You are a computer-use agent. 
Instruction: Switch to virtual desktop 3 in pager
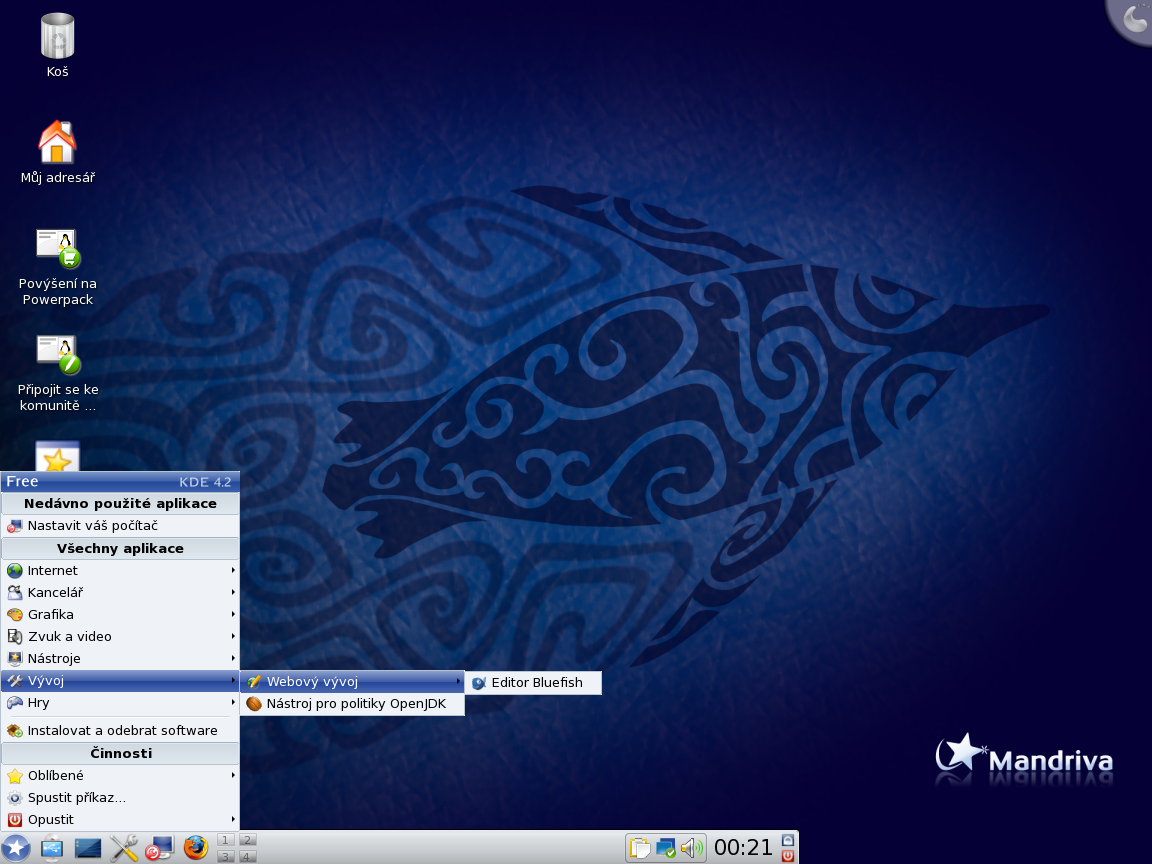226,856
